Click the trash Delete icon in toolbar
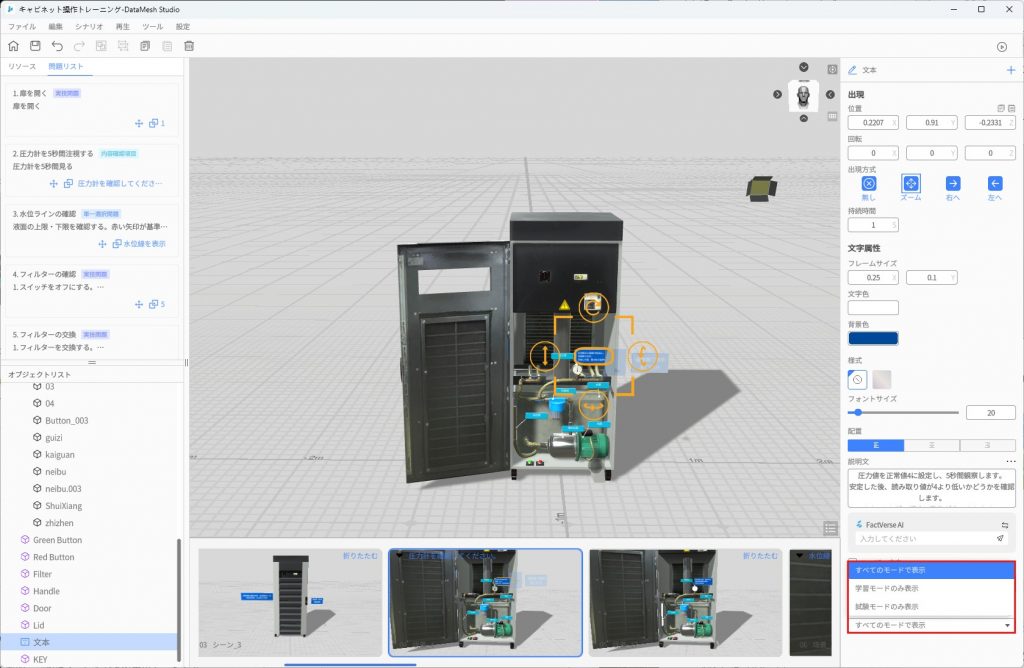The image size is (1024, 668). pos(189,46)
